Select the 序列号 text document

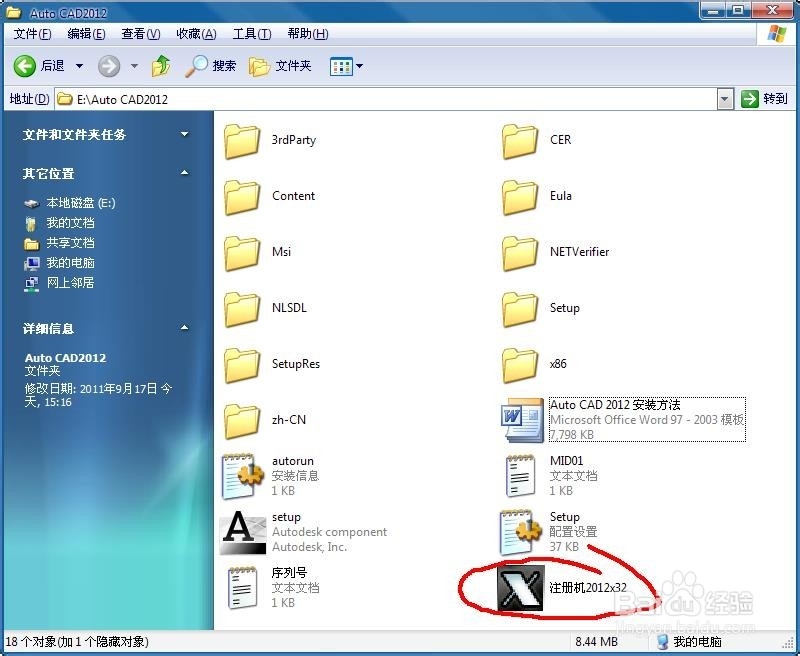pos(273,588)
